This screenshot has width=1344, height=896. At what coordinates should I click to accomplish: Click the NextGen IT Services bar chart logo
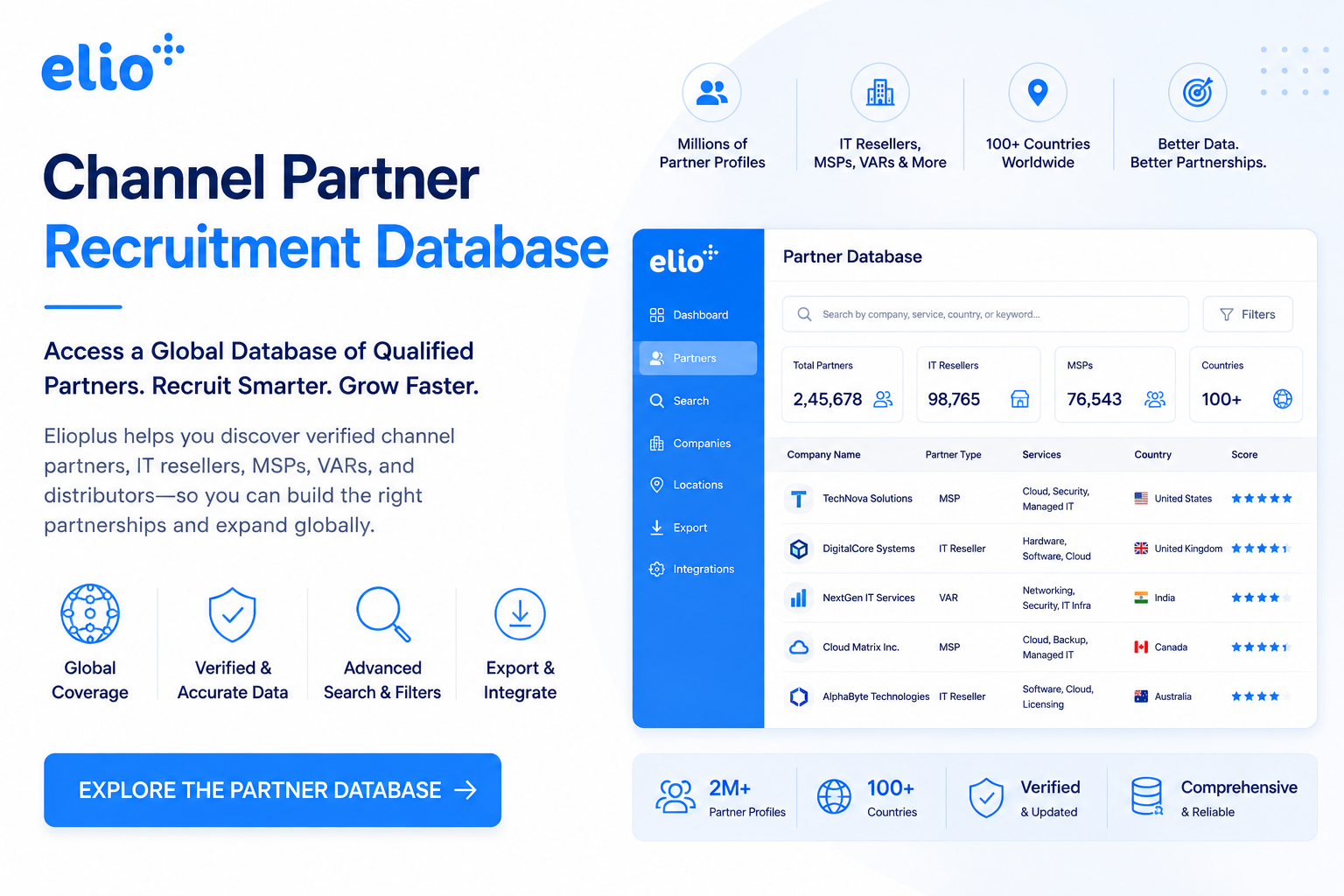798,598
